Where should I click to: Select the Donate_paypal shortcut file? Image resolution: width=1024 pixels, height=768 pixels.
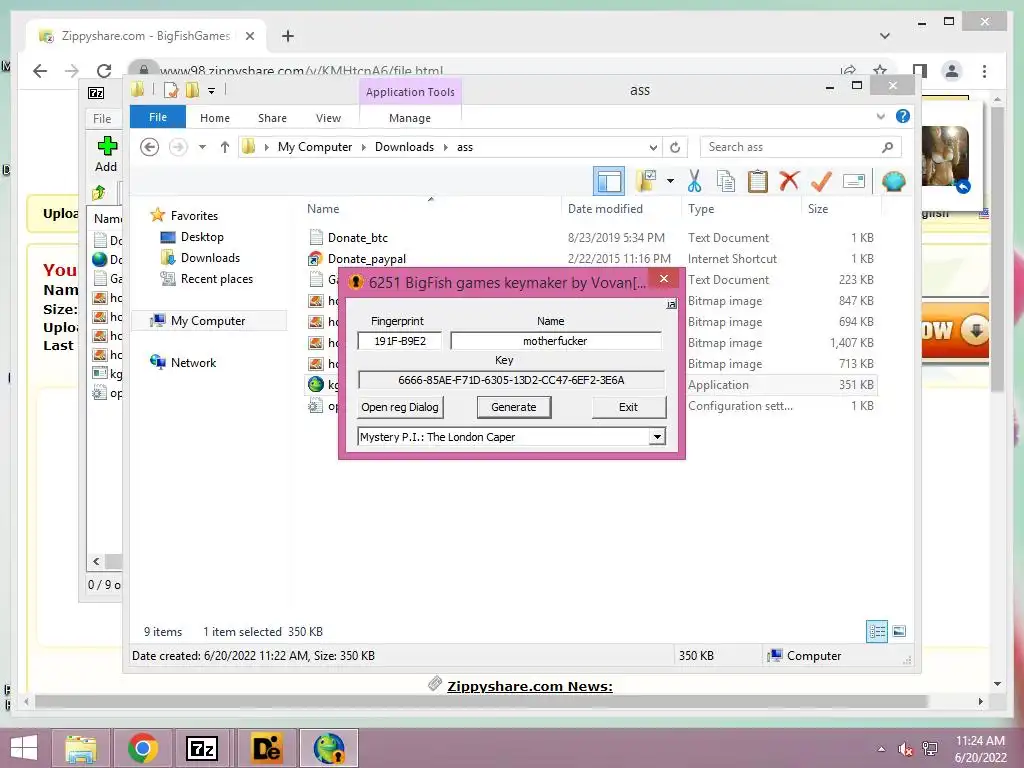click(366, 259)
